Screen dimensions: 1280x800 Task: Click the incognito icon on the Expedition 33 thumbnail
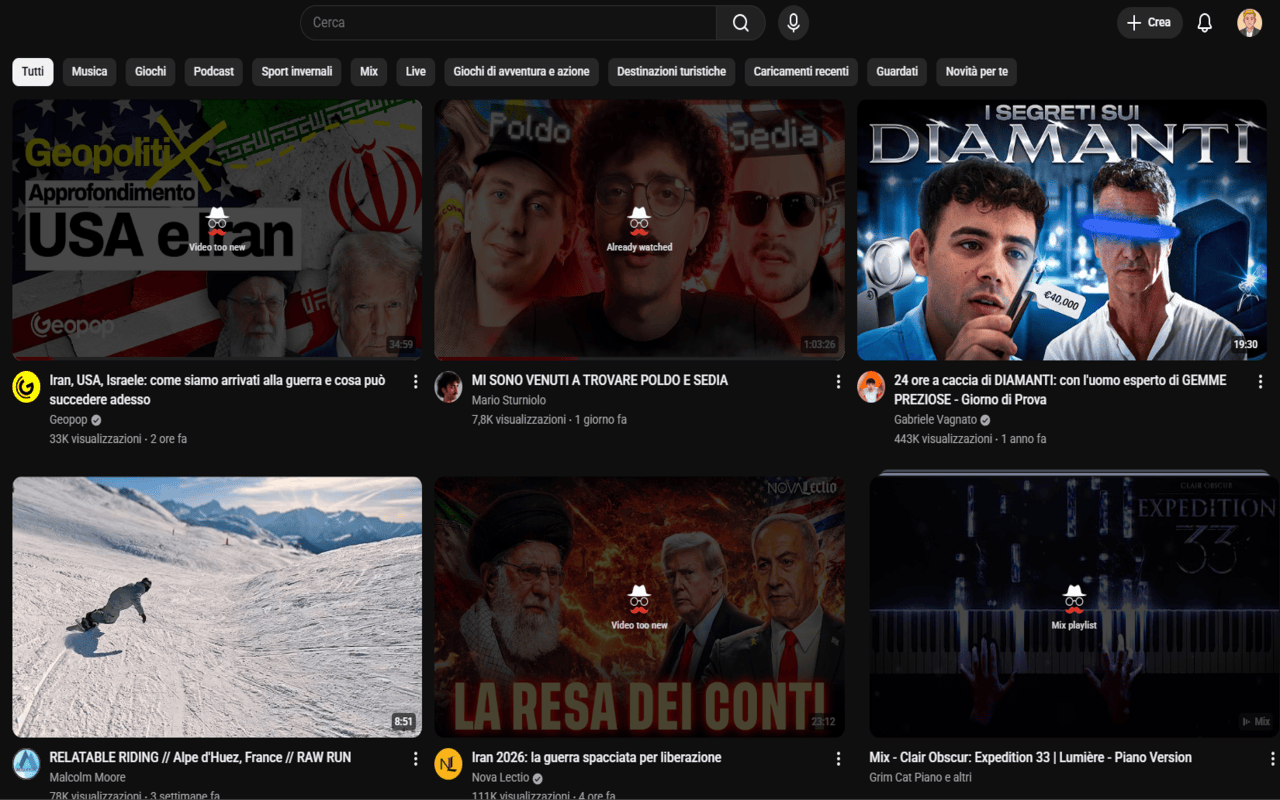(1074, 599)
